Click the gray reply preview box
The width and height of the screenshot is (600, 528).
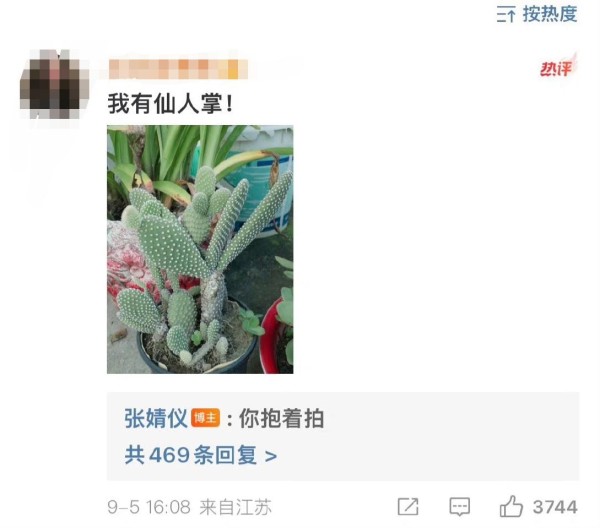point(343,436)
